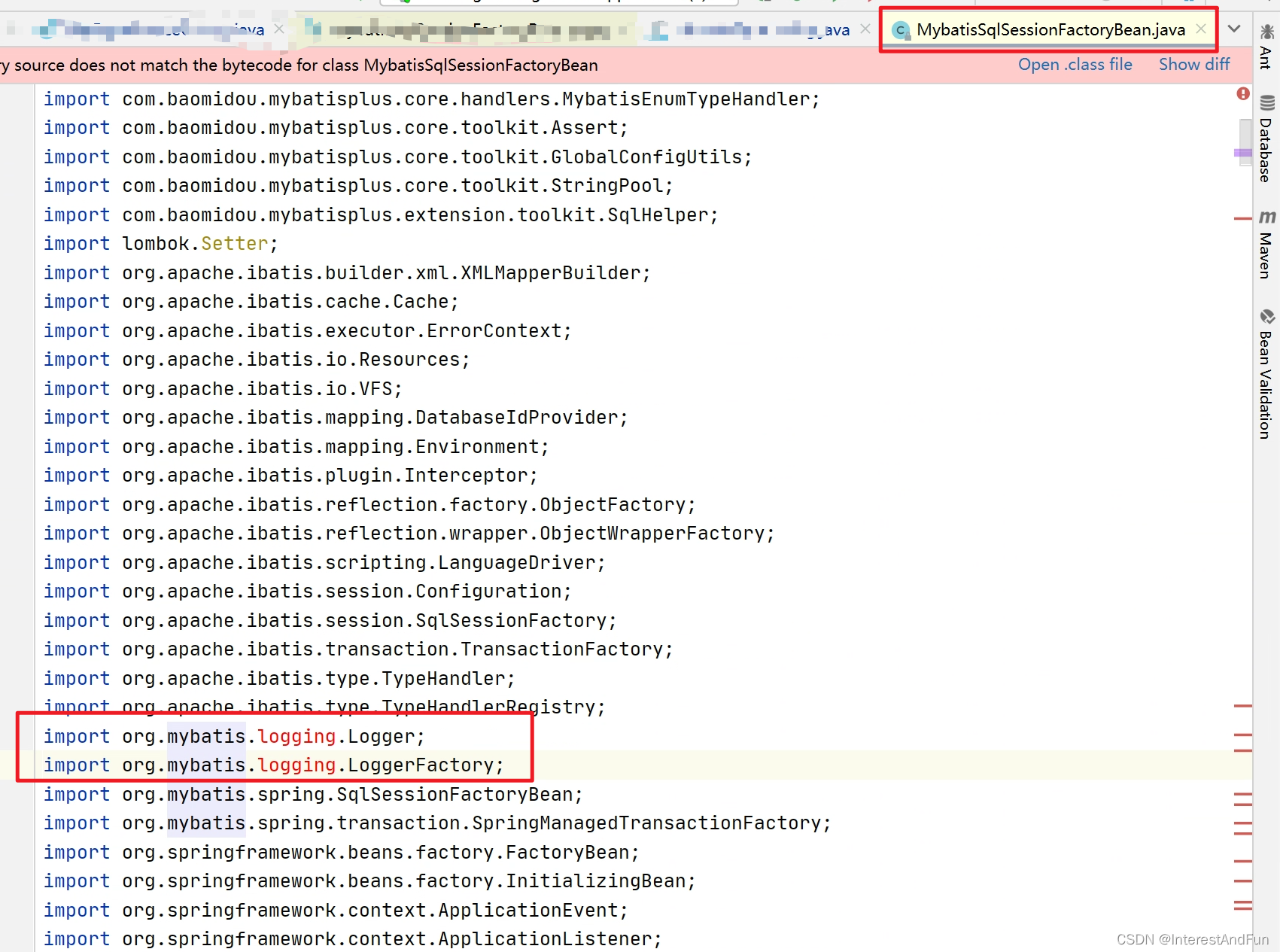Screen dimensions: 1280x952
Task: Close the third blurred editor tab
Action: (x=865, y=29)
